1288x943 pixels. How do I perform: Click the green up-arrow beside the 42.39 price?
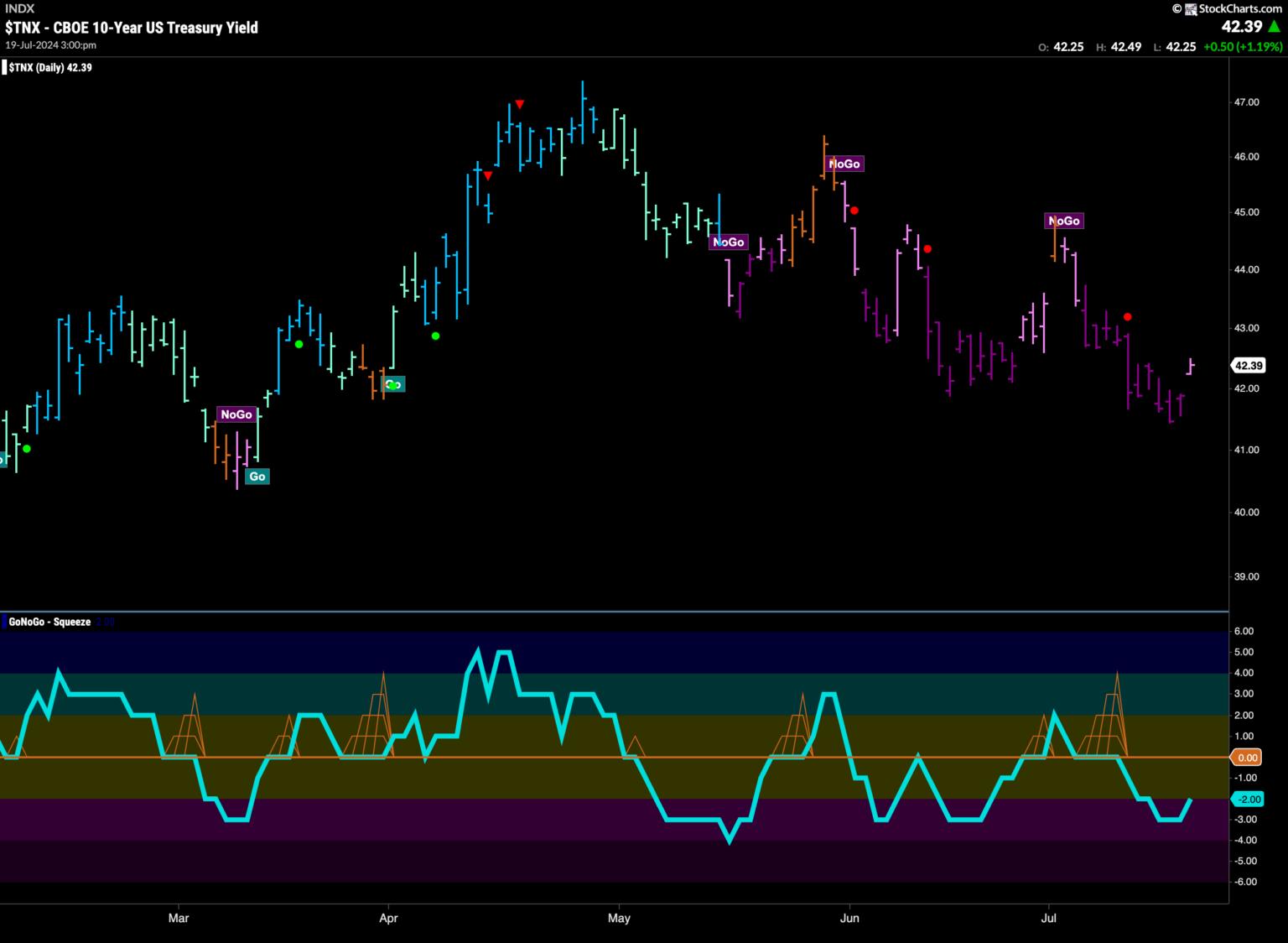pos(1274,27)
